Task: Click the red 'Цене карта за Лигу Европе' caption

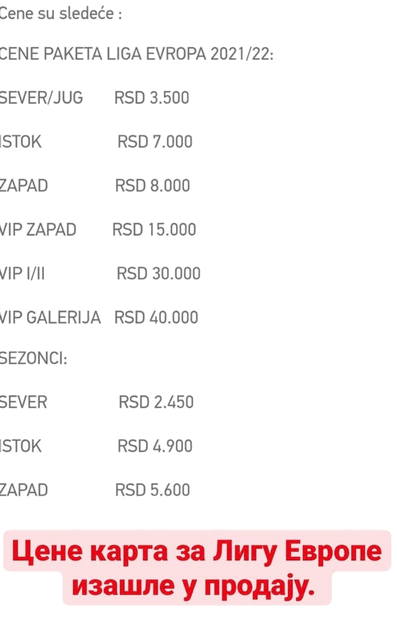Action: [x=197, y=552]
